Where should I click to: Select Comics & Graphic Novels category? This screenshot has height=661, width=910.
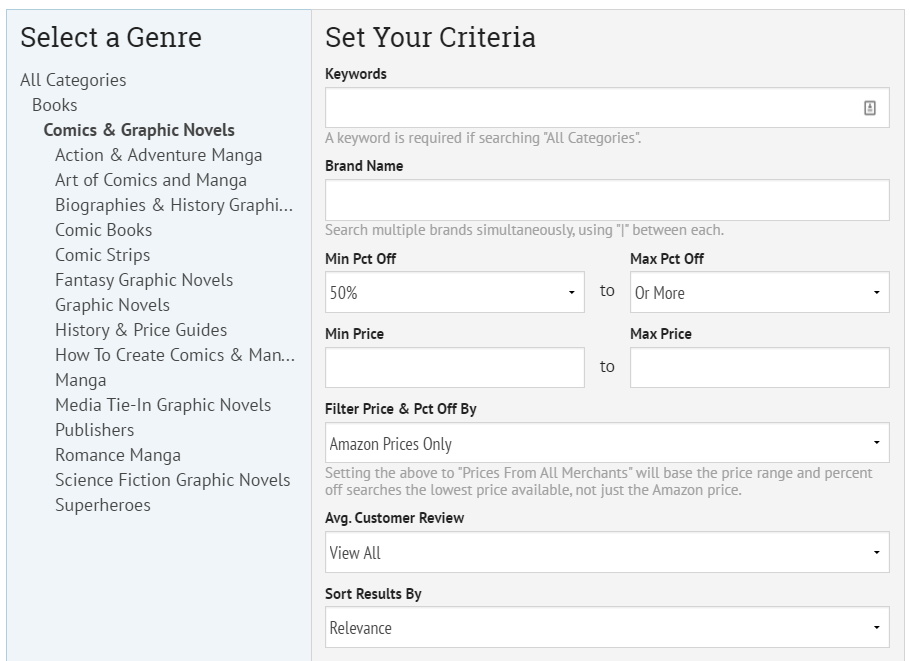pos(139,130)
